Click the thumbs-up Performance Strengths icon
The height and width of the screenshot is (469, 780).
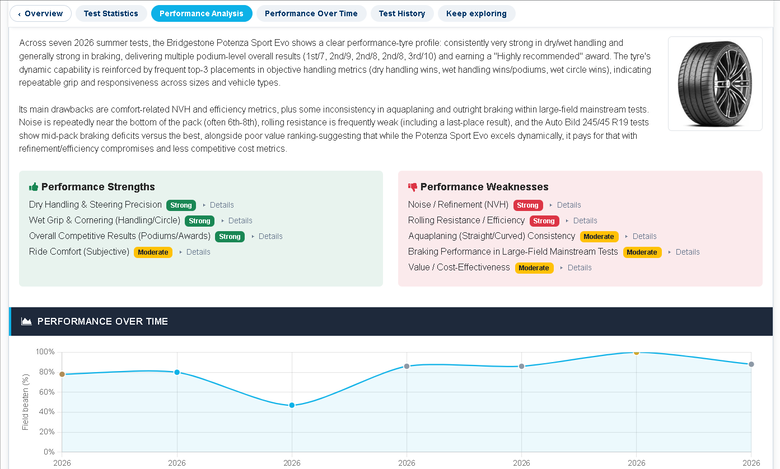click(33, 187)
